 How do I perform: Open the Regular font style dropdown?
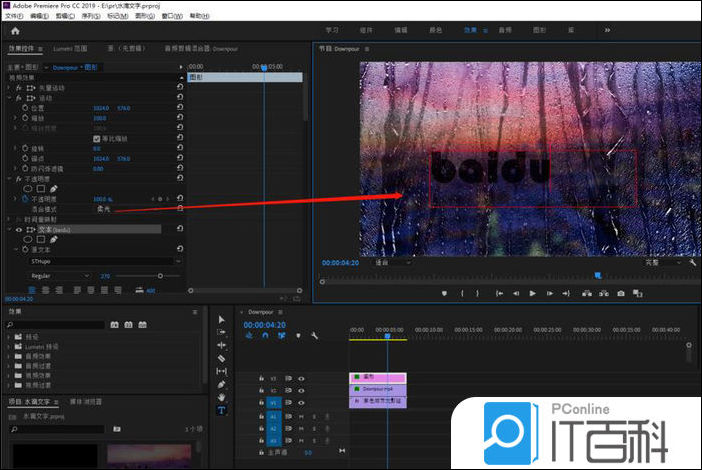click(58, 275)
